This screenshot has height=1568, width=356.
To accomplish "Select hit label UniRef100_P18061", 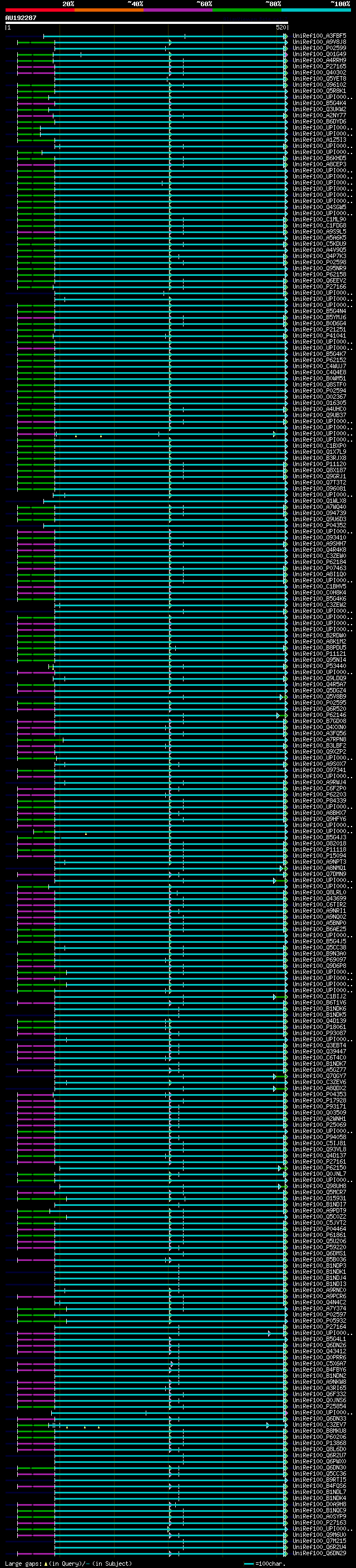I will pyautogui.click(x=319, y=1027).
